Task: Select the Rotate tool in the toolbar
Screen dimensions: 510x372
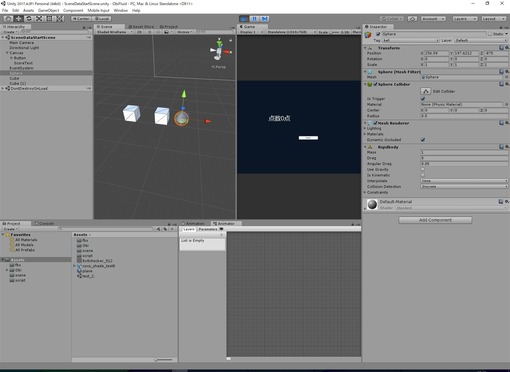Action: pyautogui.click(x=29, y=19)
